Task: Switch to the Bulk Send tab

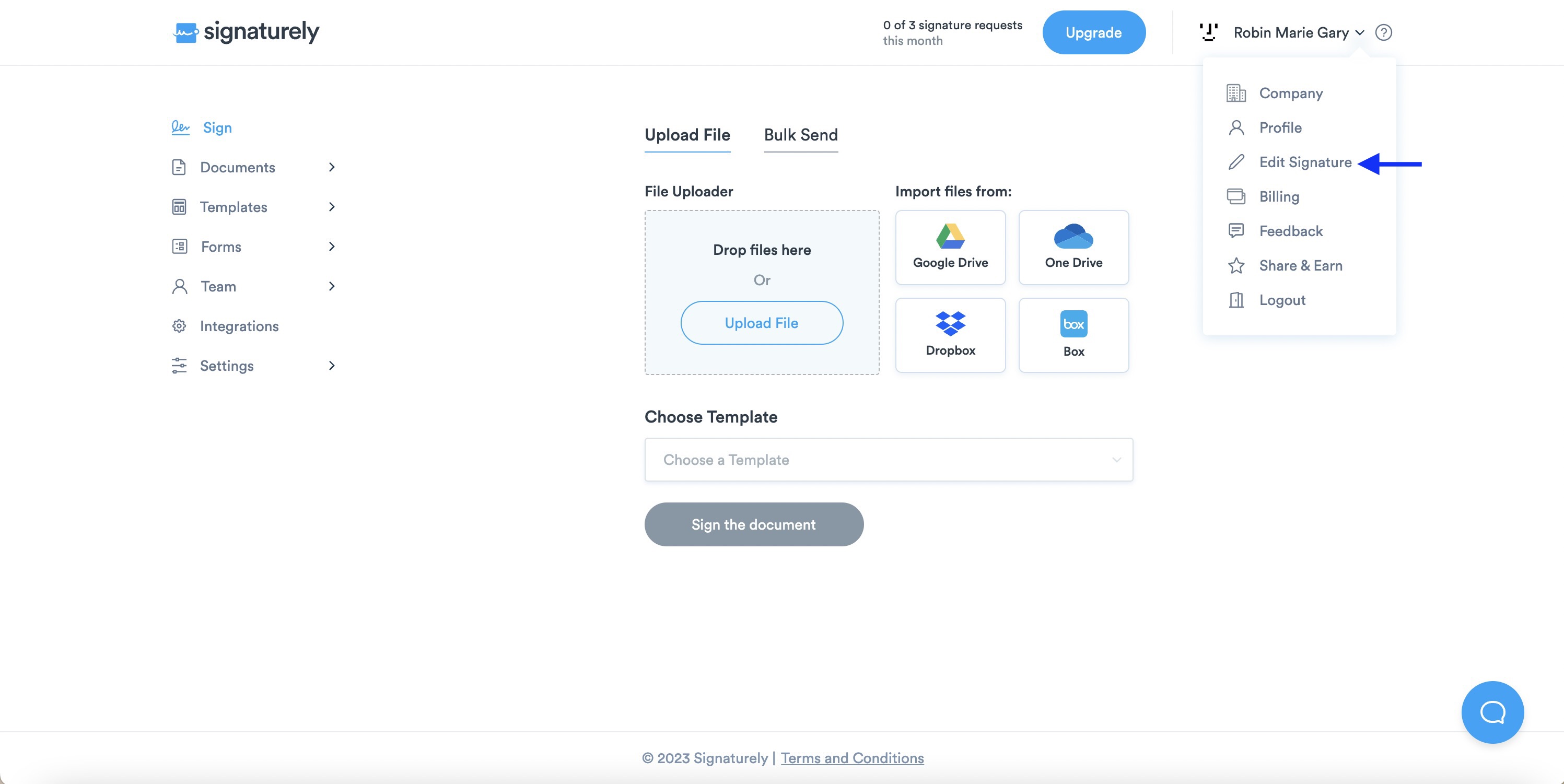Action: [x=801, y=135]
